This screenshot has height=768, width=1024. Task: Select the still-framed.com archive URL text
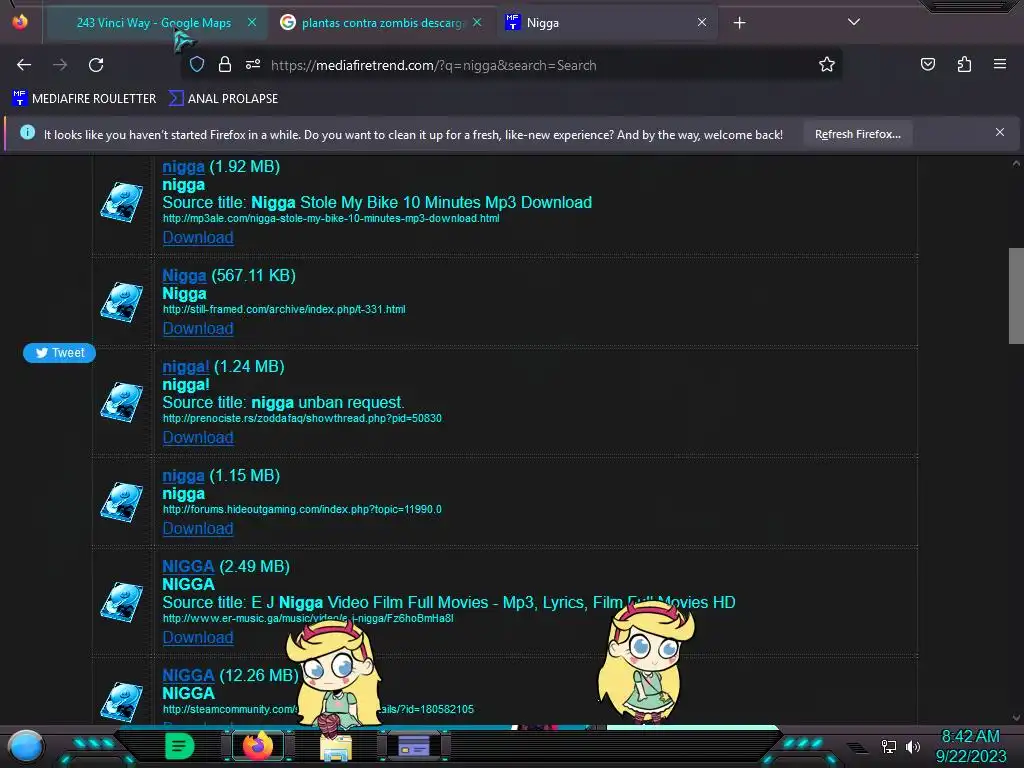[x=284, y=310]
